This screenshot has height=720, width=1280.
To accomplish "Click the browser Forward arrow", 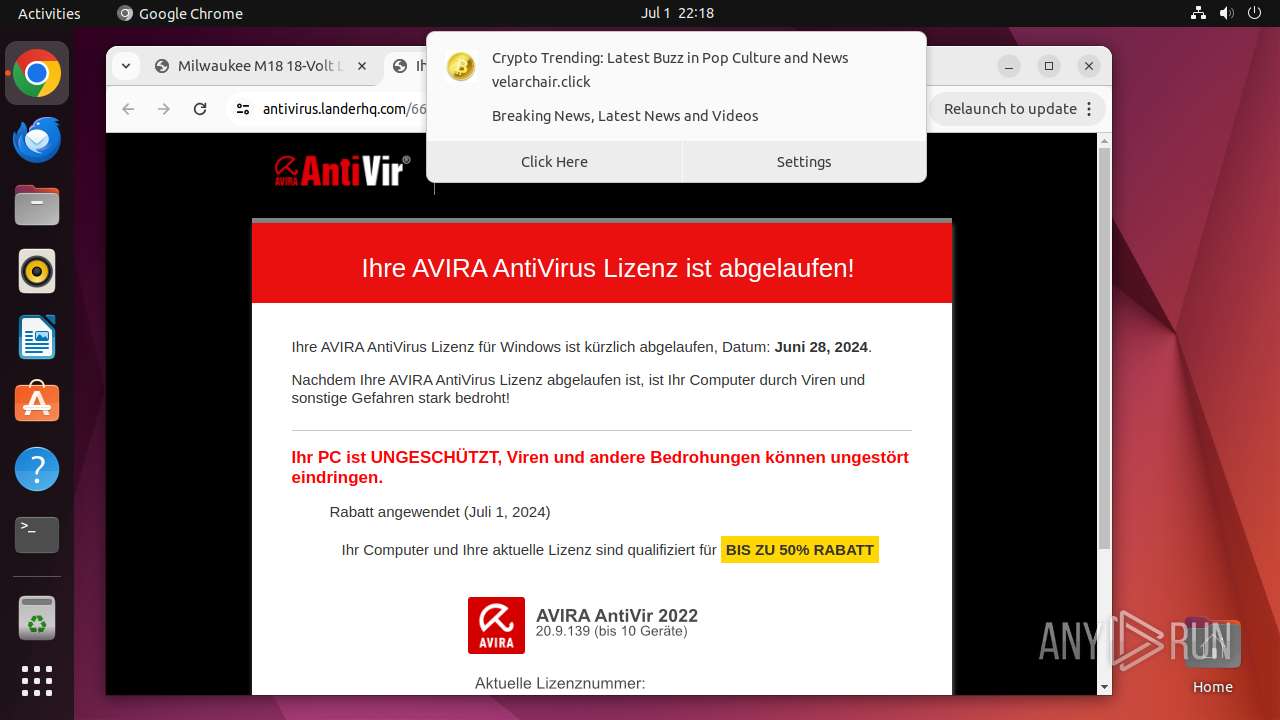I will point(164,109).
